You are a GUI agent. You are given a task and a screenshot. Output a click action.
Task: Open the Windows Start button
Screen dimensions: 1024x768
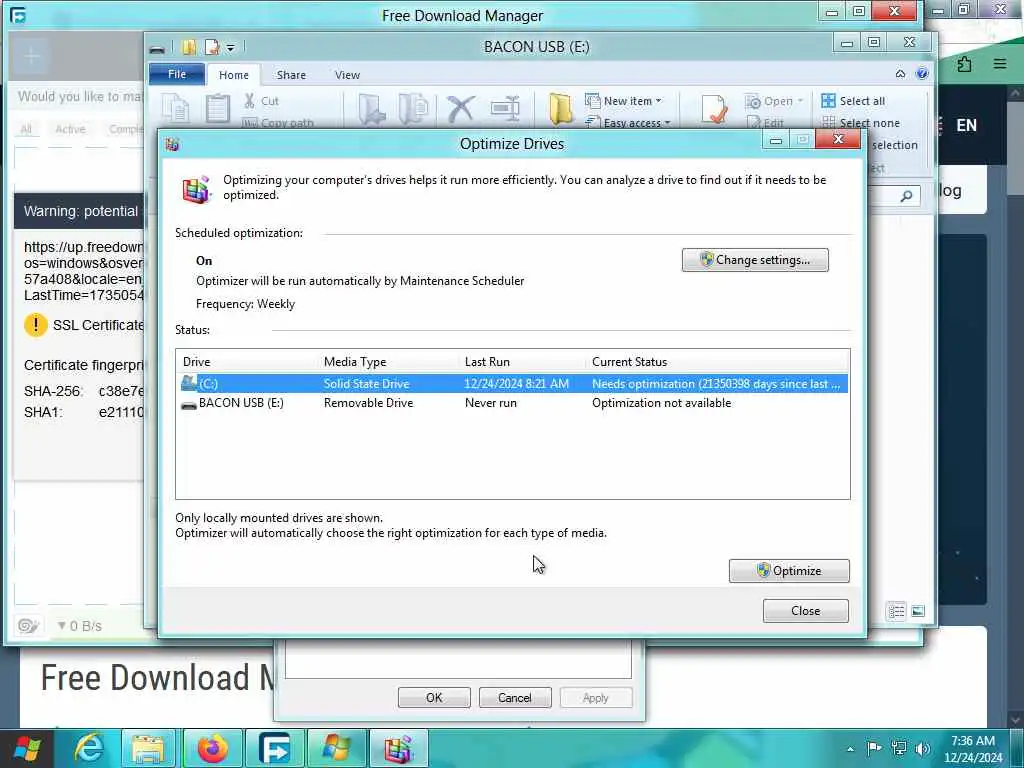click(x=27, y=748)
